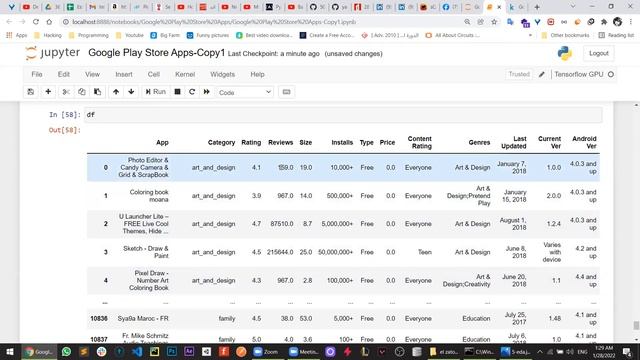Click the Category column header
The width and height of the screenshot is (640, 360).
[221, 142]
